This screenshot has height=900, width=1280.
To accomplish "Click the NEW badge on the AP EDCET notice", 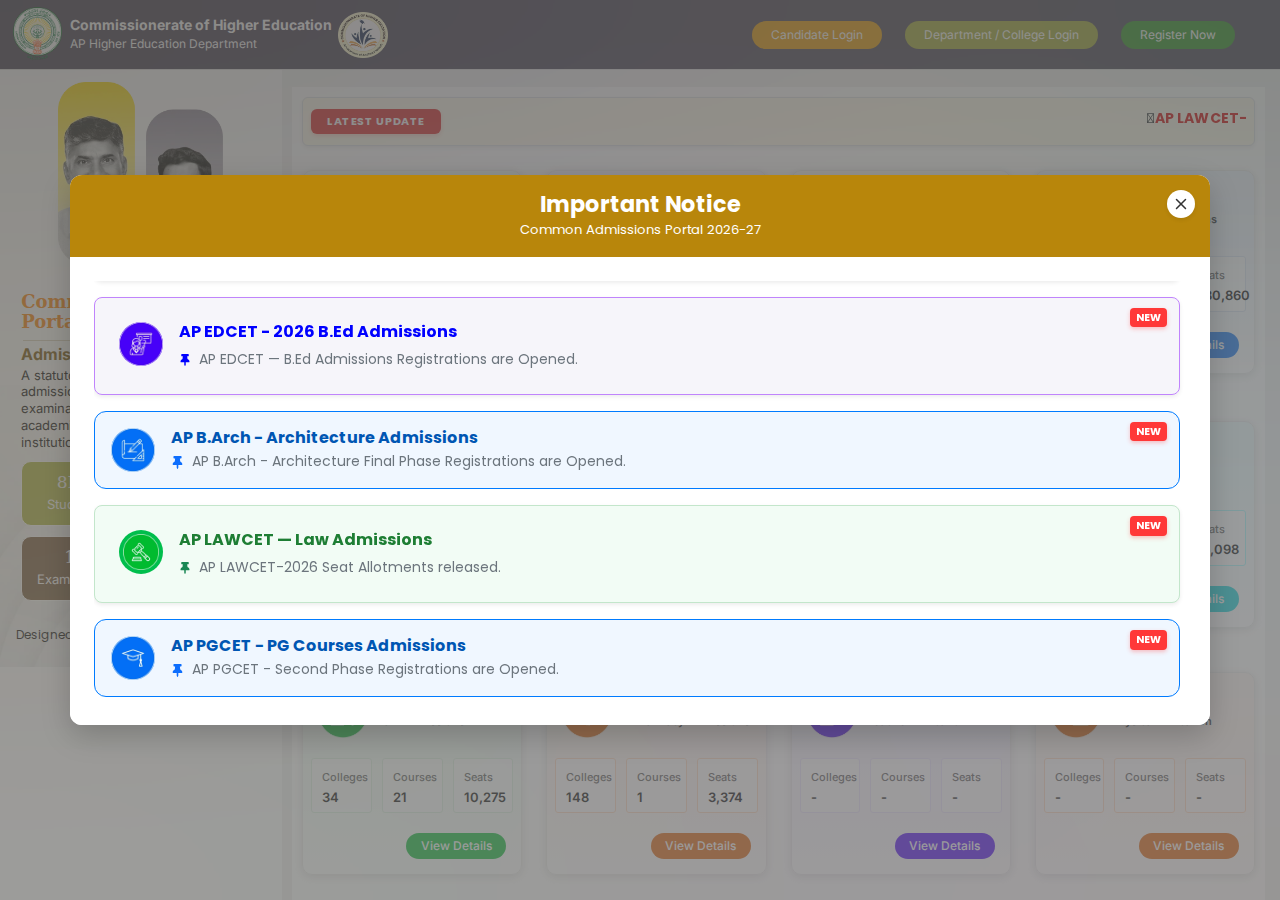I will [x=1148, y=318].
